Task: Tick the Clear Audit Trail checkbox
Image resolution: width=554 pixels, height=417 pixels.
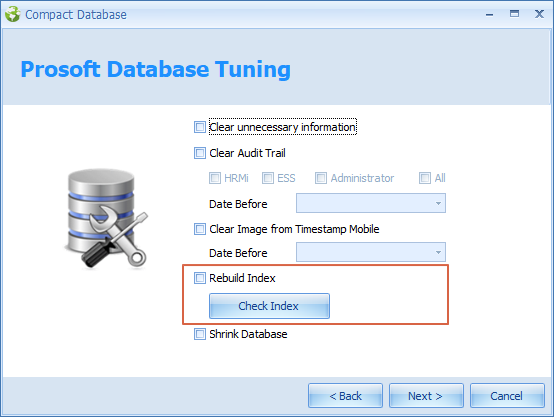Action: (x=200, y=153)
